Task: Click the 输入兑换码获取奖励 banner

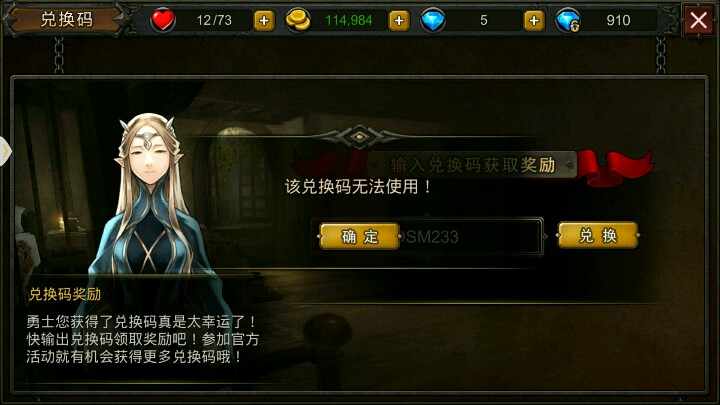Action: point(472,164)
